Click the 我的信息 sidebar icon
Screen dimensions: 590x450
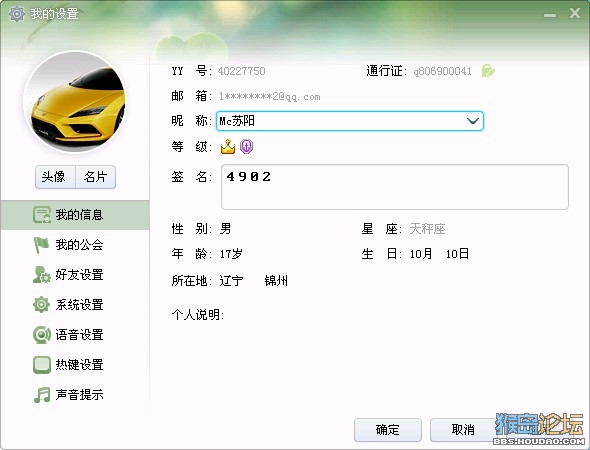(x=41, y=215)
